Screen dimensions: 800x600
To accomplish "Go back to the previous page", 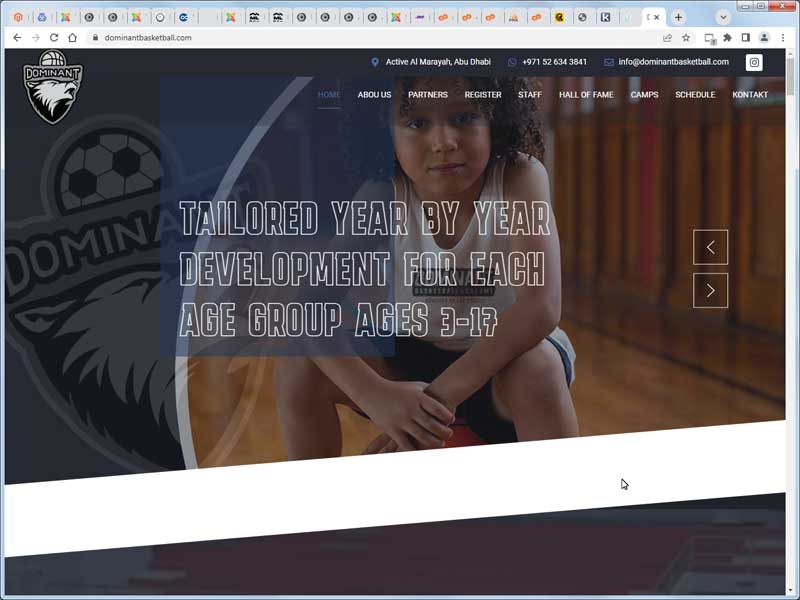I will pos(17,37).
